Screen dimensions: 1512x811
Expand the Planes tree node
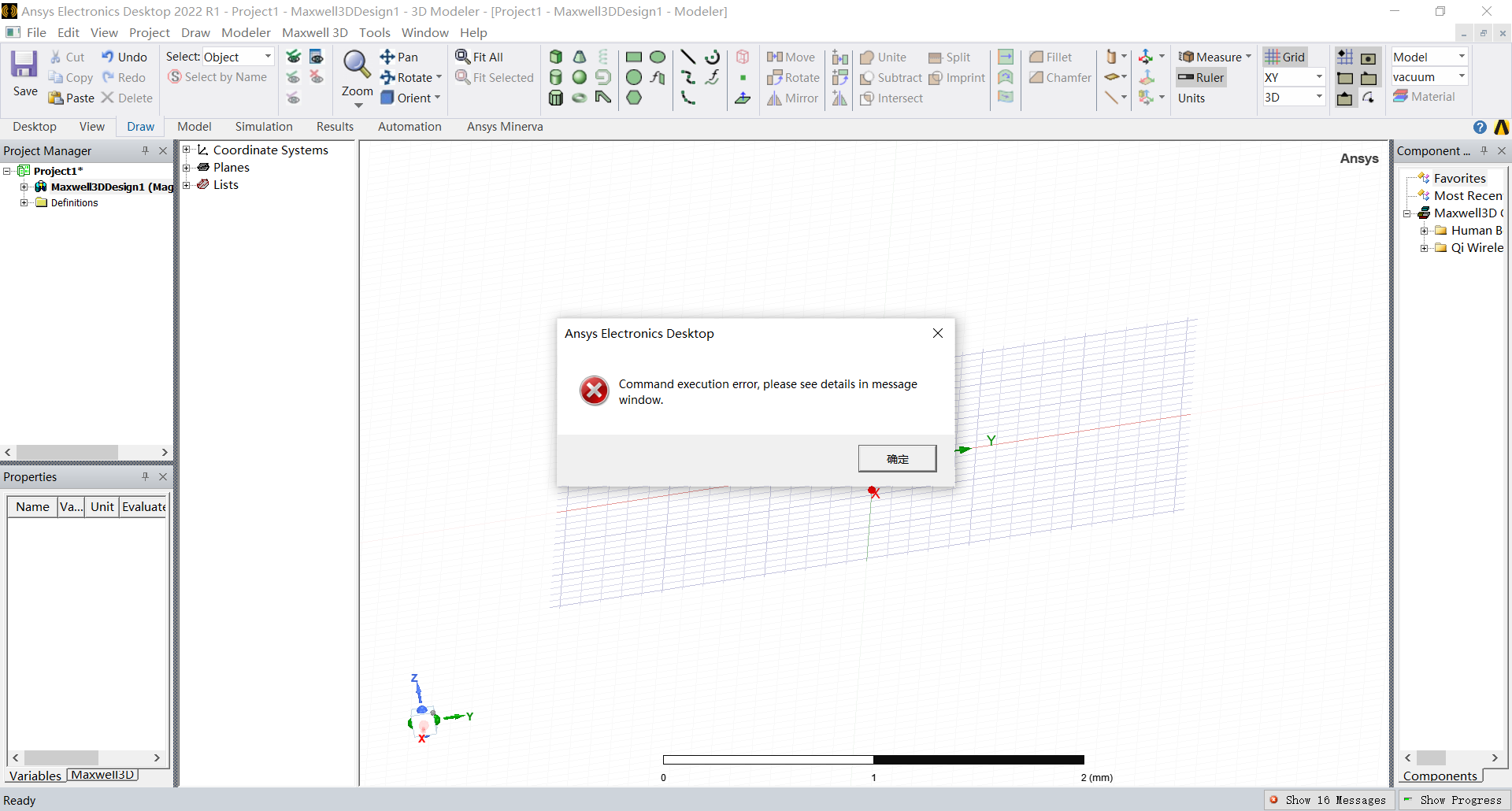(187, 167)
